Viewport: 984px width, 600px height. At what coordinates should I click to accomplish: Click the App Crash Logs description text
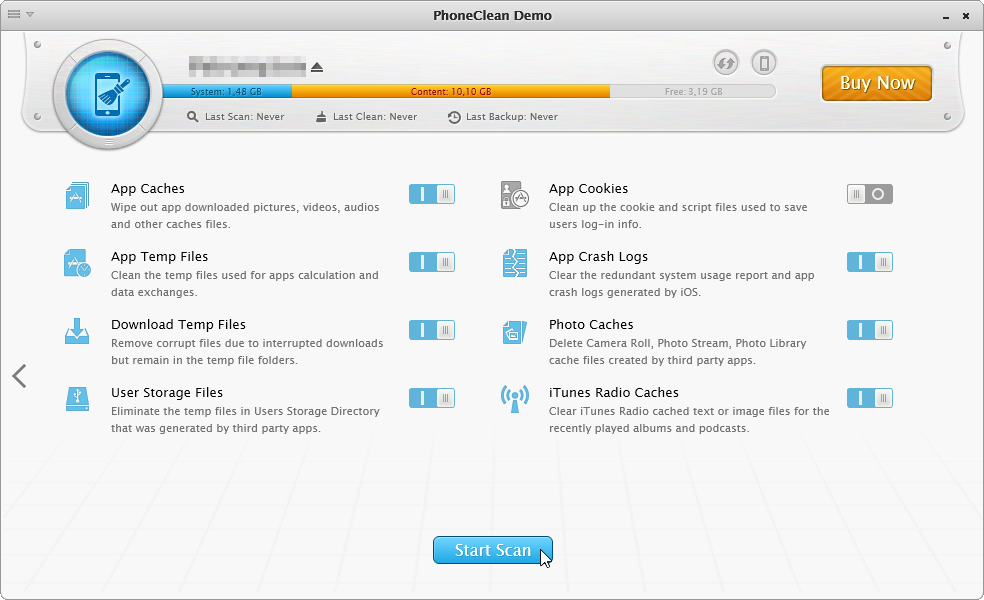coord(682,284)
